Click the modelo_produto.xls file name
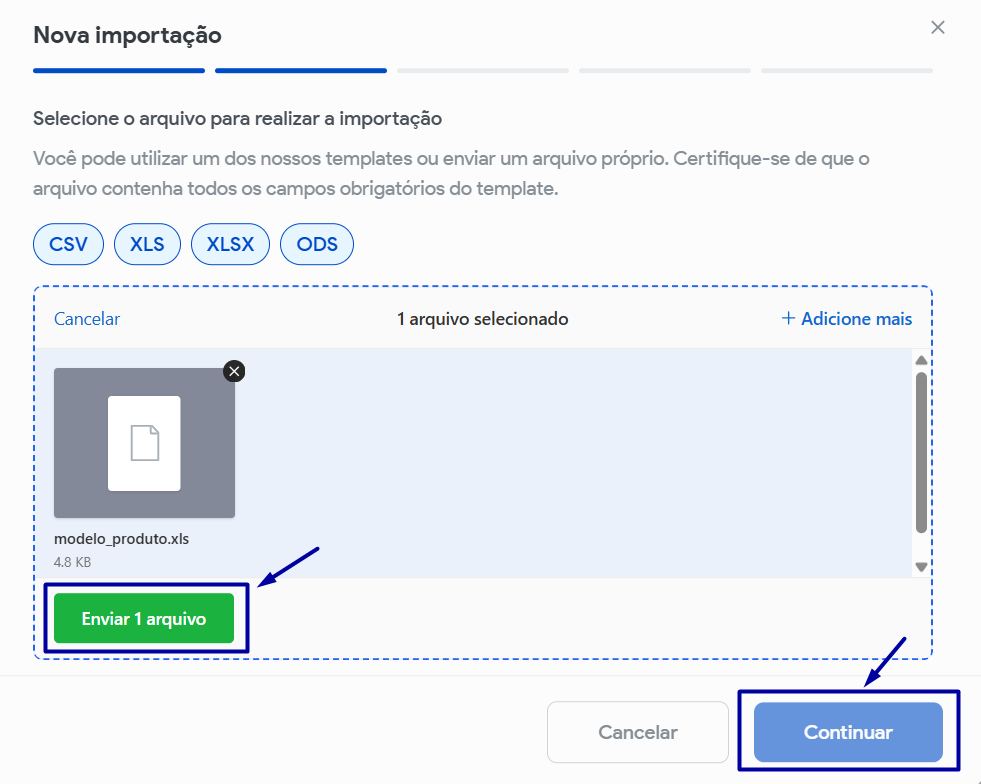The height and width of the screenshot is (784, 981). [x=122, y=539]
